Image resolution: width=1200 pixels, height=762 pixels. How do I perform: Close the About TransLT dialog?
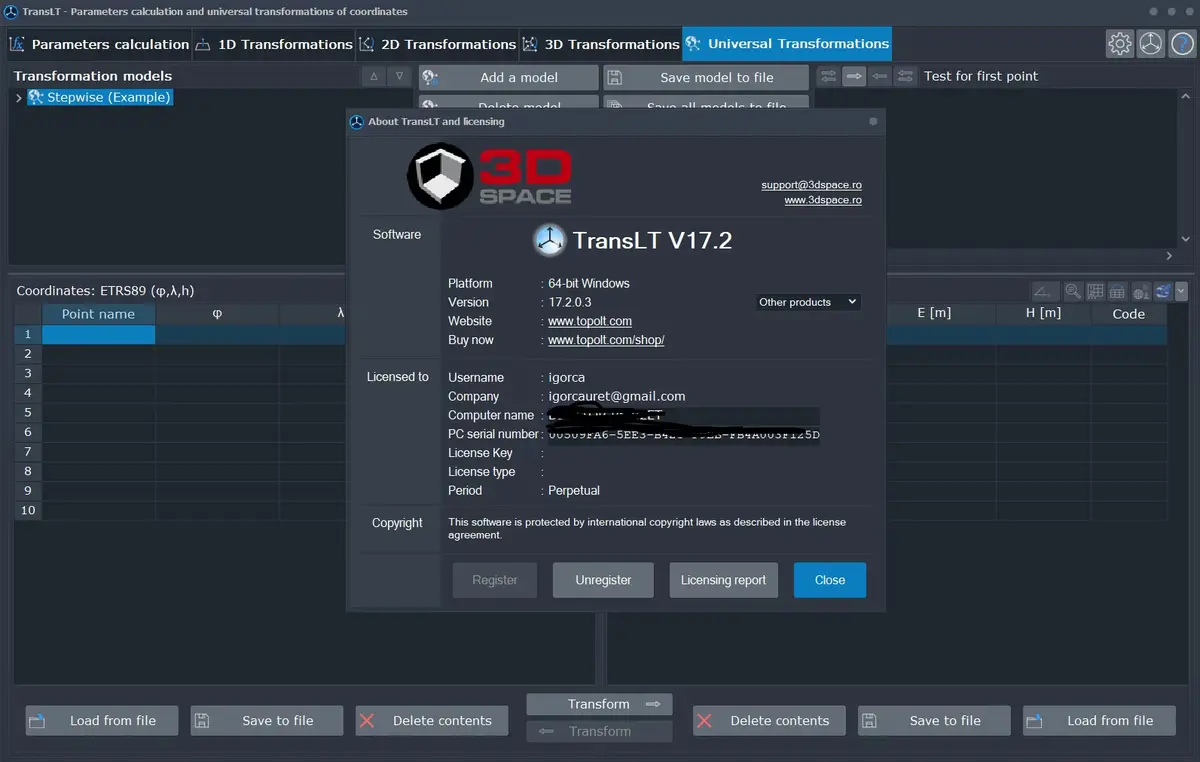tap(830, 580)
